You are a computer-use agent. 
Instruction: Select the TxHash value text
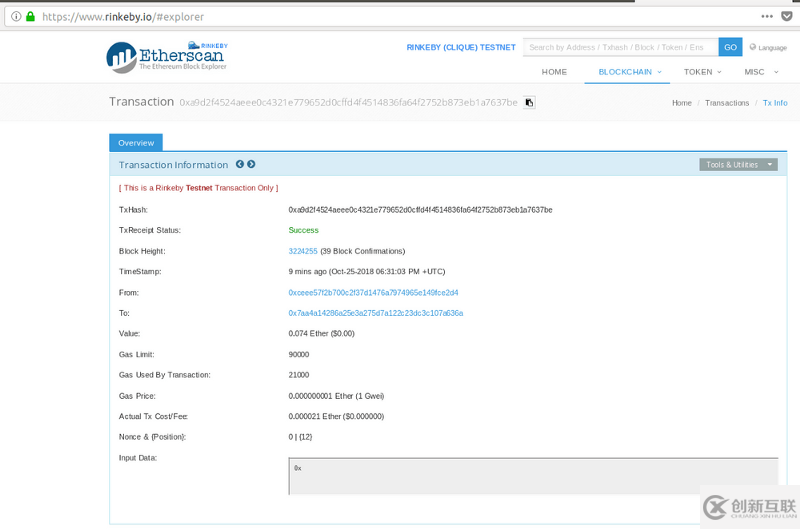[420, 210]
